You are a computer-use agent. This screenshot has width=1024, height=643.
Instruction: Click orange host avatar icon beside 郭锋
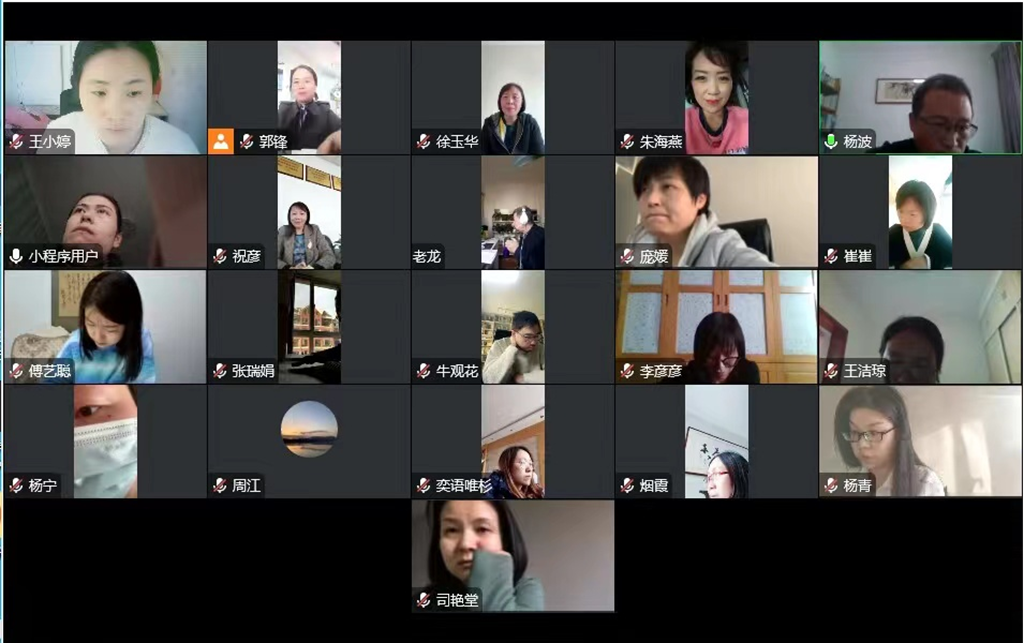tap(221, 142)
